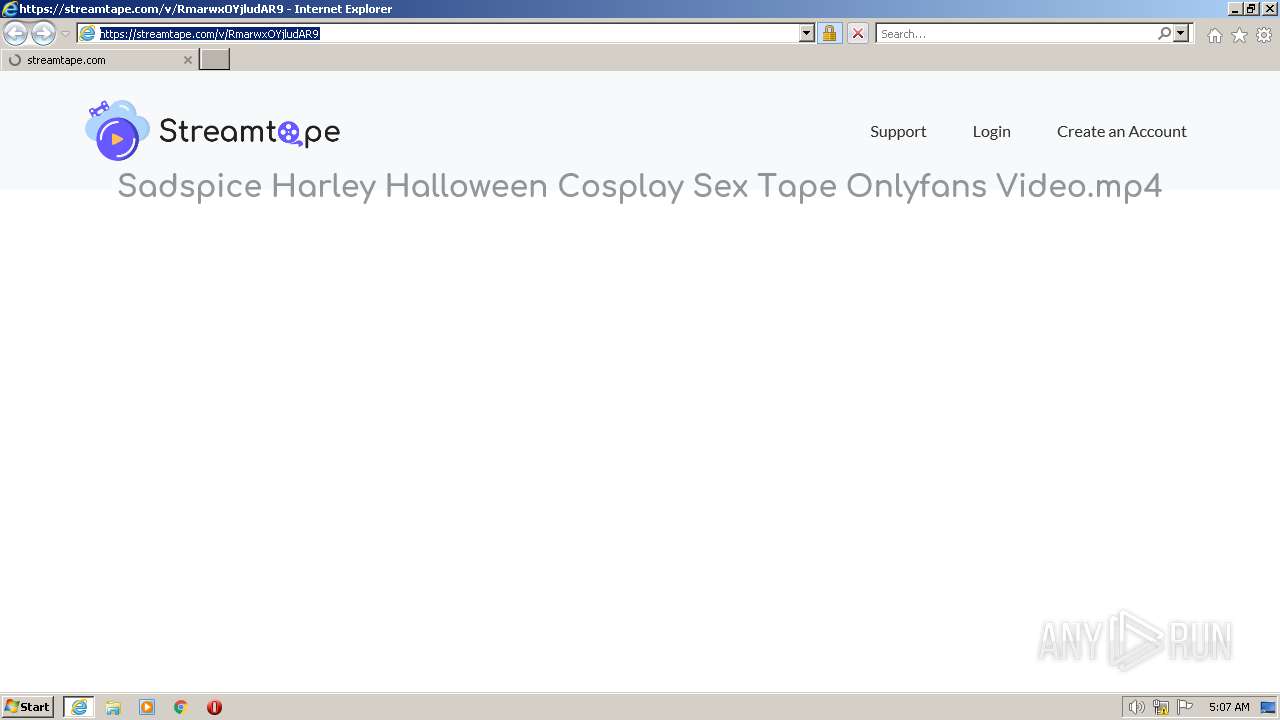1280x720 pixels.
Task: Launch media player from taskbar
Action: [x=147, y=707]
